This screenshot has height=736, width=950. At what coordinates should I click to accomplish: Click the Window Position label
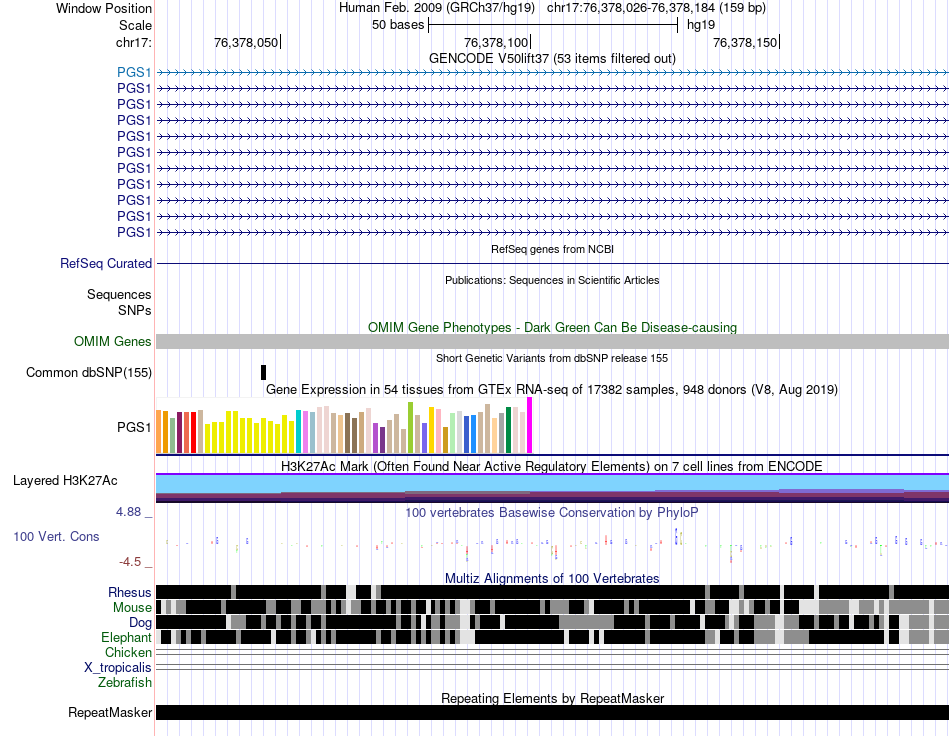(104, 8)
